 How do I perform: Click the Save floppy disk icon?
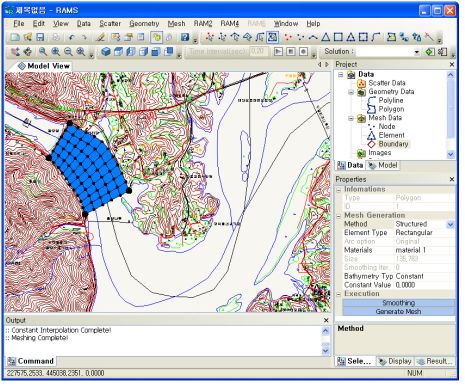(40, 37)
